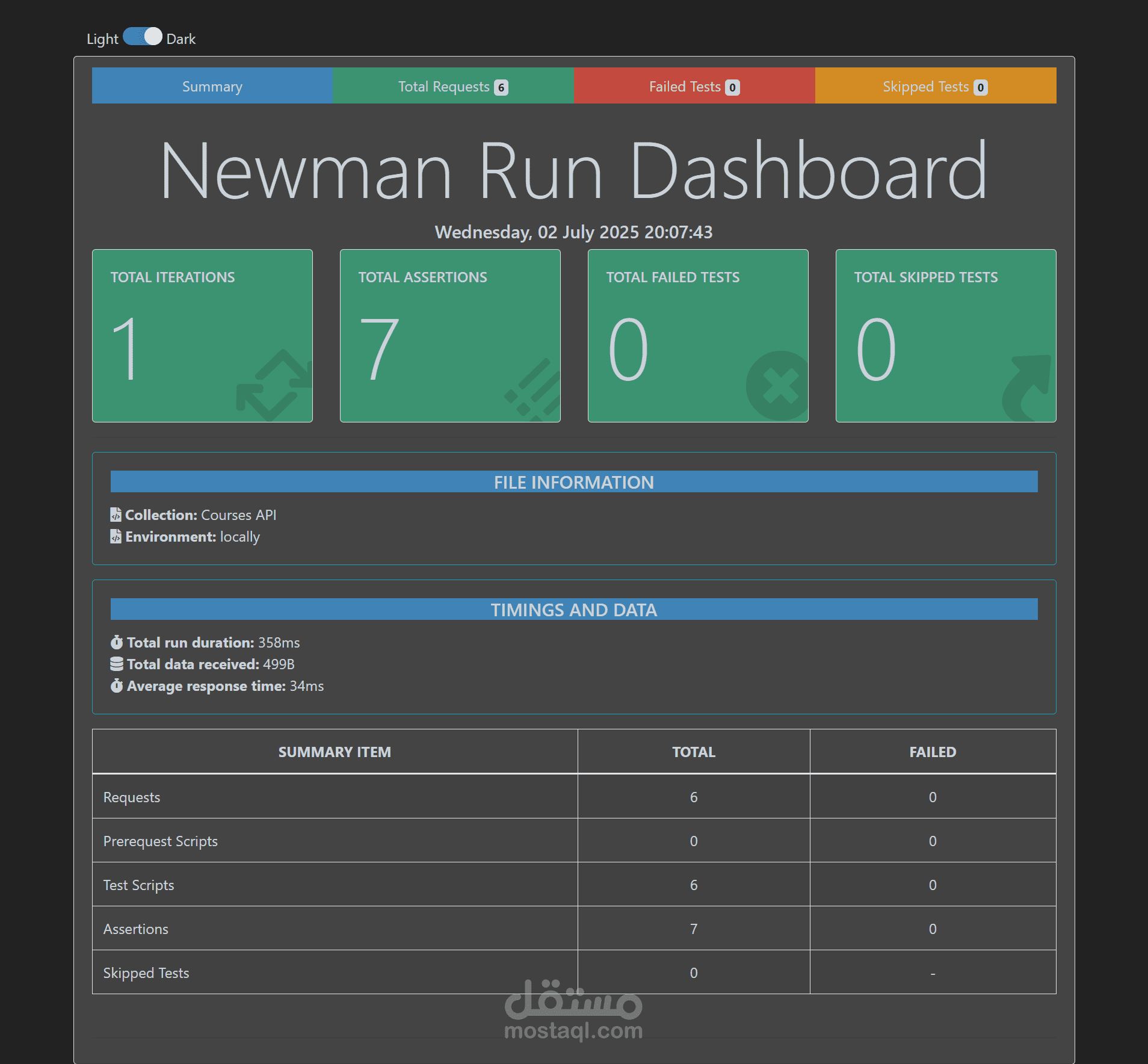
Task: Click the Skipped Tests row label in table
Action: [146, 973]
